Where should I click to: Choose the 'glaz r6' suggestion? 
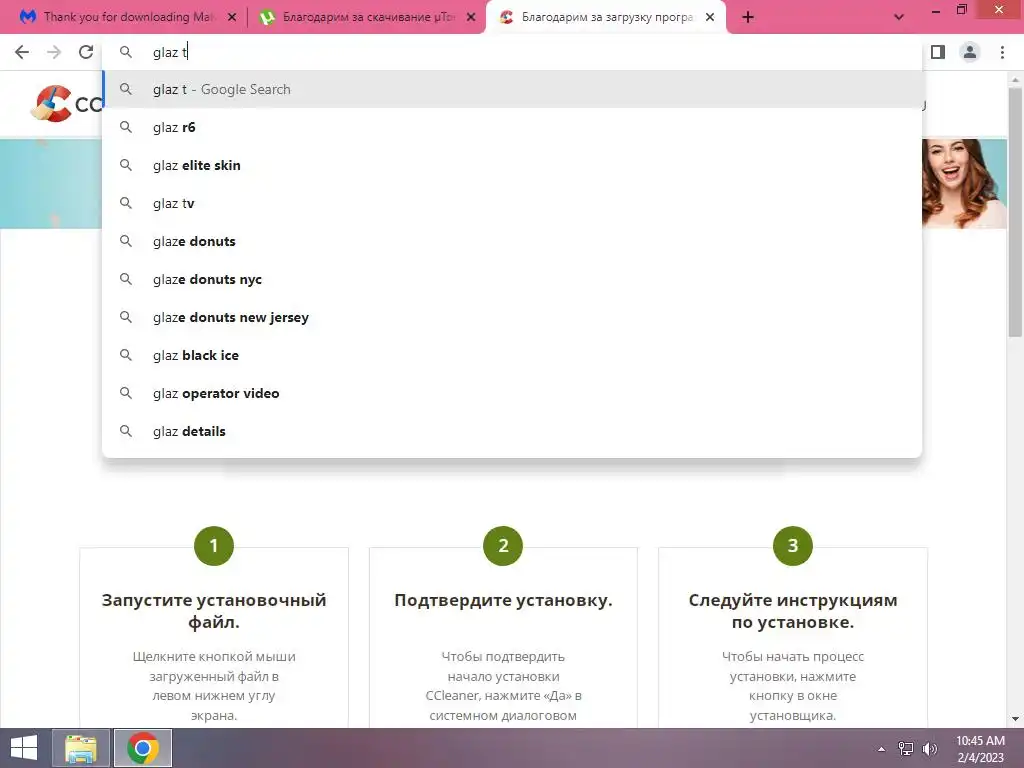512,127
